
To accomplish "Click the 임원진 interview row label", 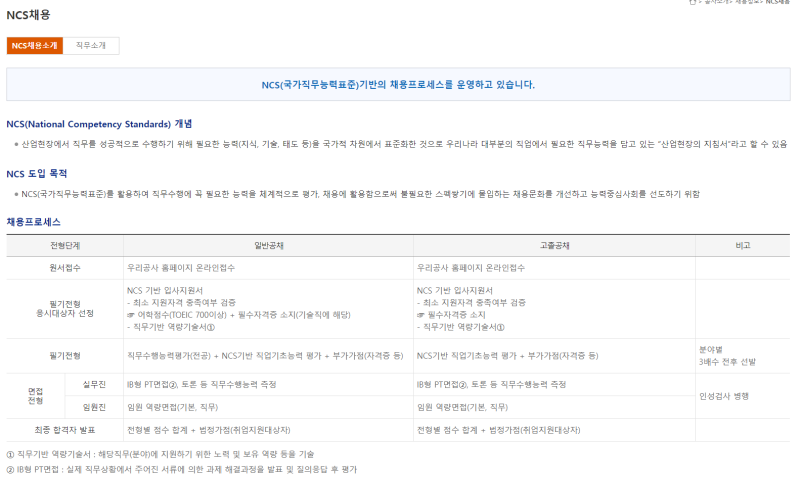I will [94, 407].
